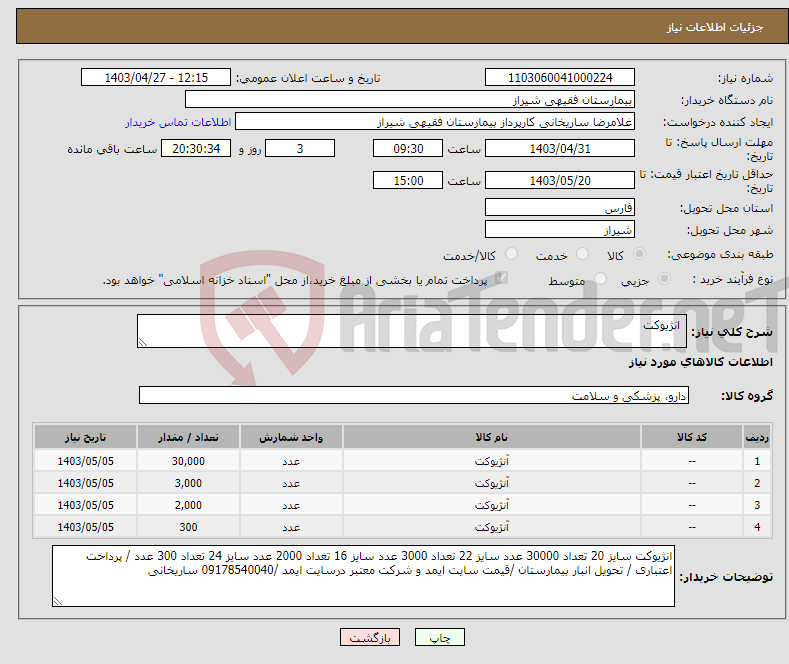Click the price validity time 15:00
Image resolution: width=789 pixels, height=664 pixels.
tap(408, 180)
